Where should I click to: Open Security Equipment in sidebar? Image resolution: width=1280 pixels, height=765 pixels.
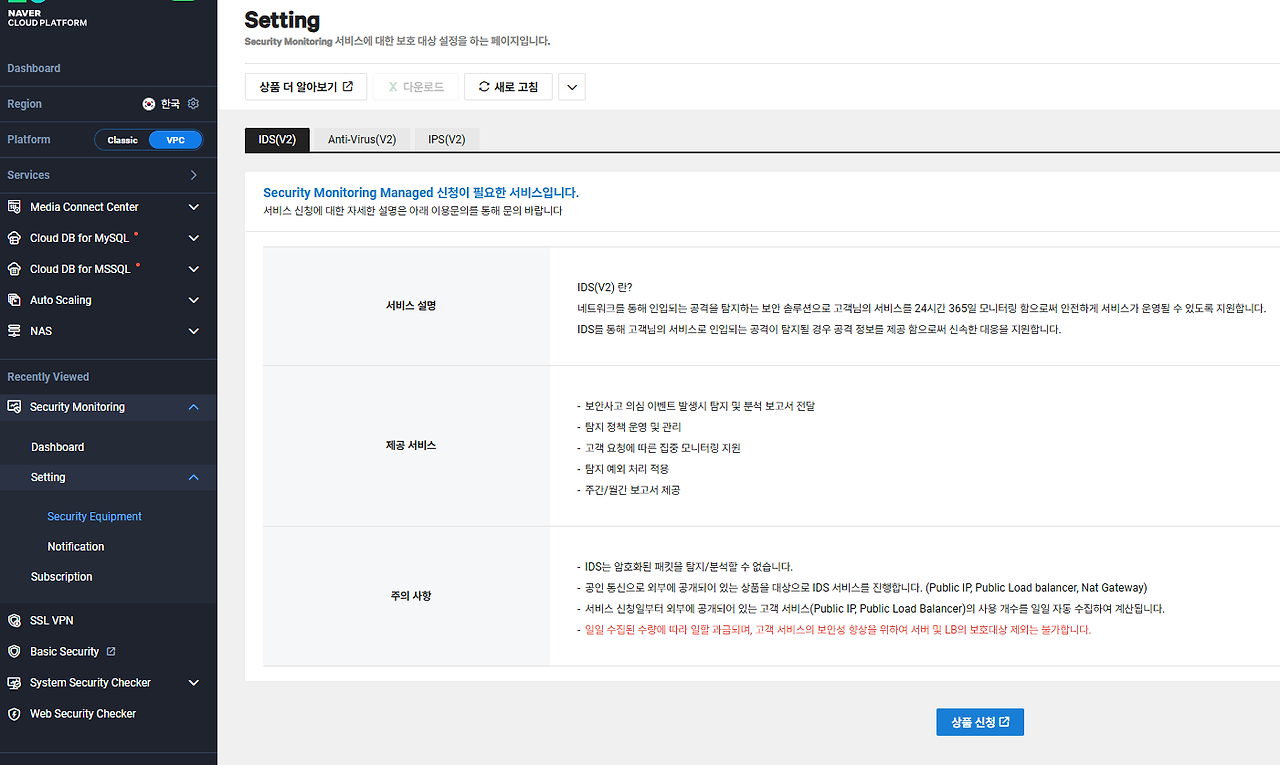[95, 517]
